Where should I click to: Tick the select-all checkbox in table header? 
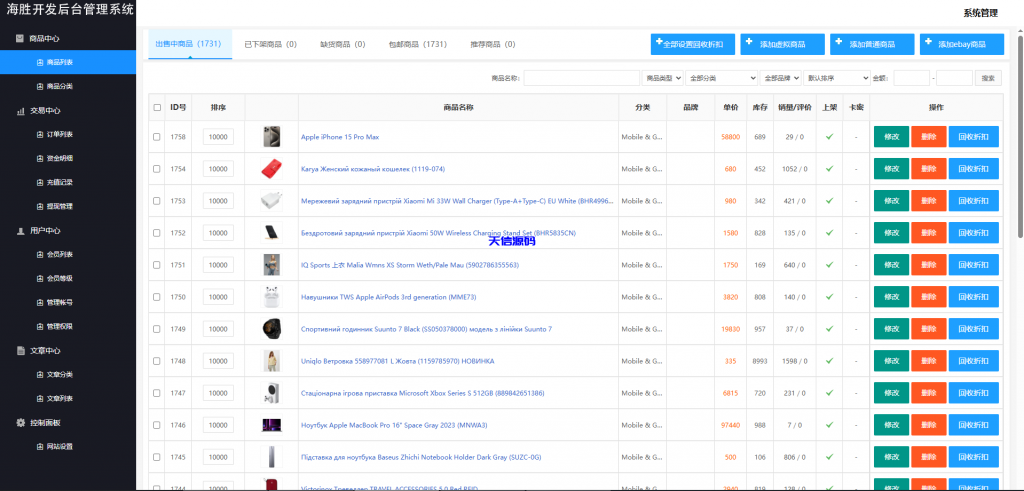tap(157, 108)
